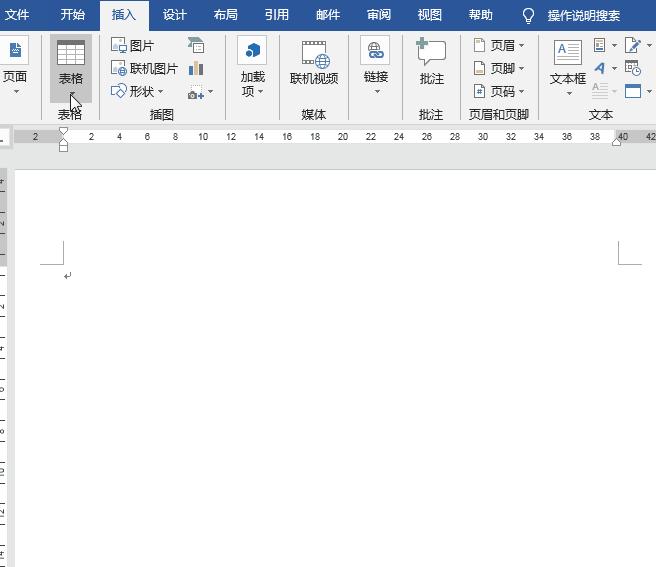The height and width of the screenshot is (567, 656).
Task: Click the 操作说明搜索 tell-me search box
Action: [584, 16]
